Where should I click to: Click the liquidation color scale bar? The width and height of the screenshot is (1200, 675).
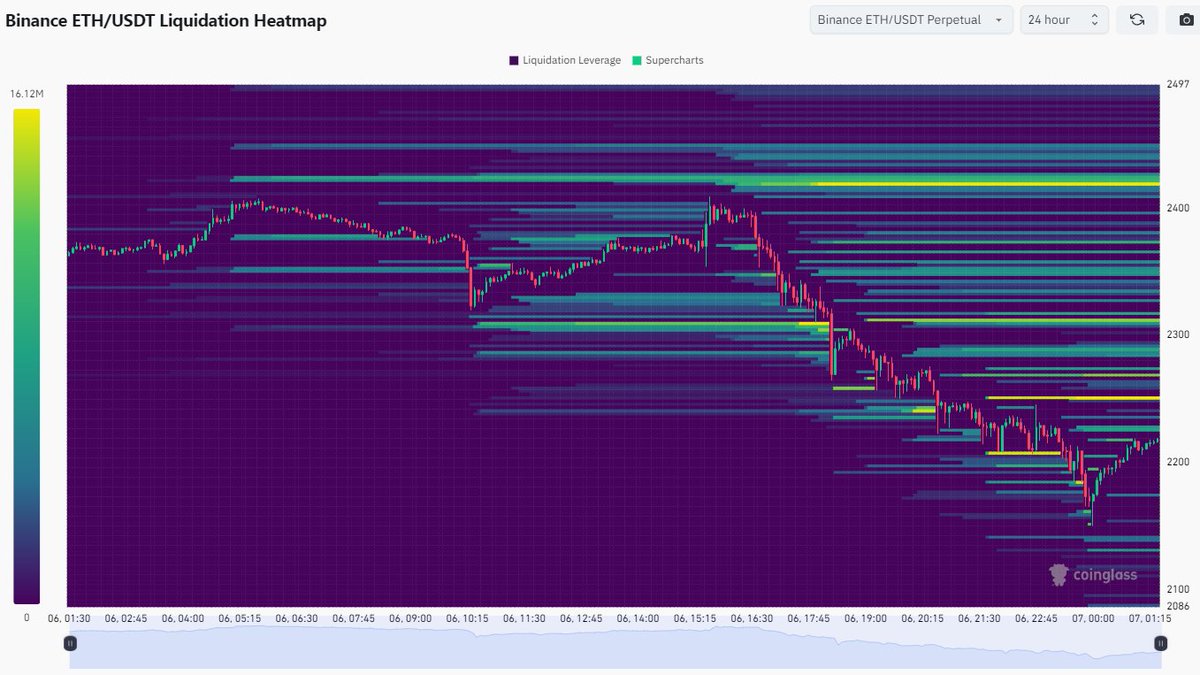pyautogui.click(x=27, y=356)
